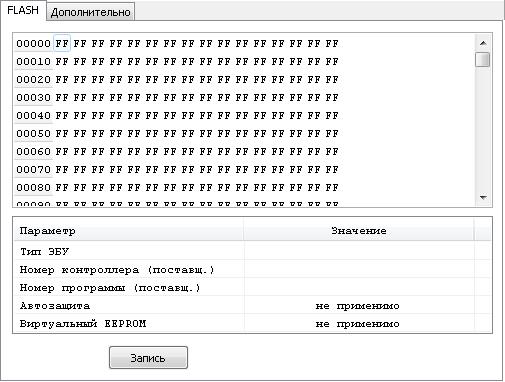Click the address label 00010
The height and width of the screenshot is (382, 505).
[x=33, y=62]
